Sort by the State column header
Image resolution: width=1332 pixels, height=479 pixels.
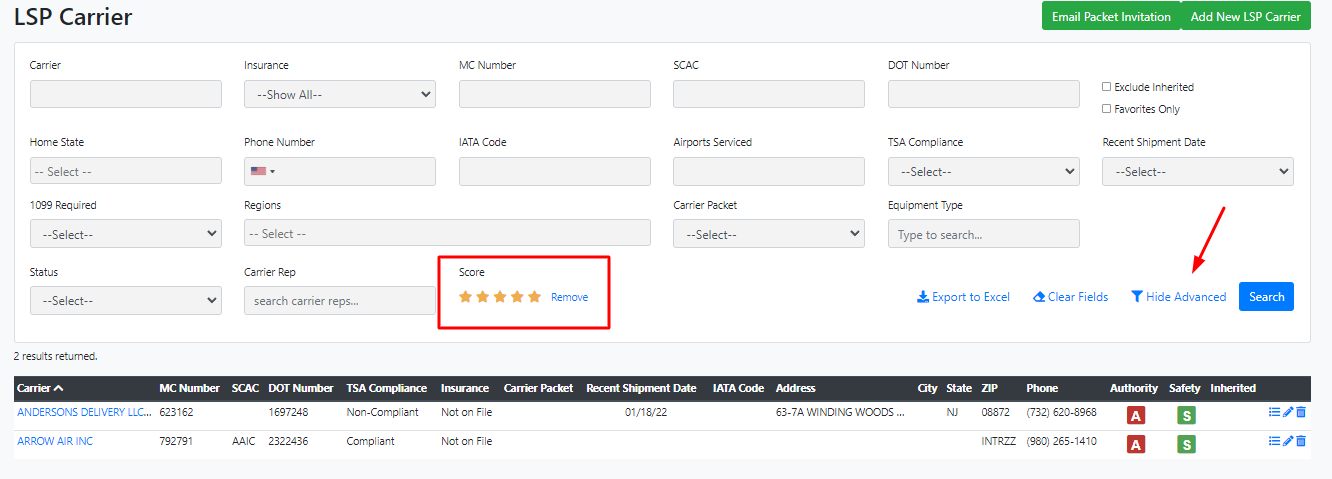pyautogui.click(x=959, y=388)
